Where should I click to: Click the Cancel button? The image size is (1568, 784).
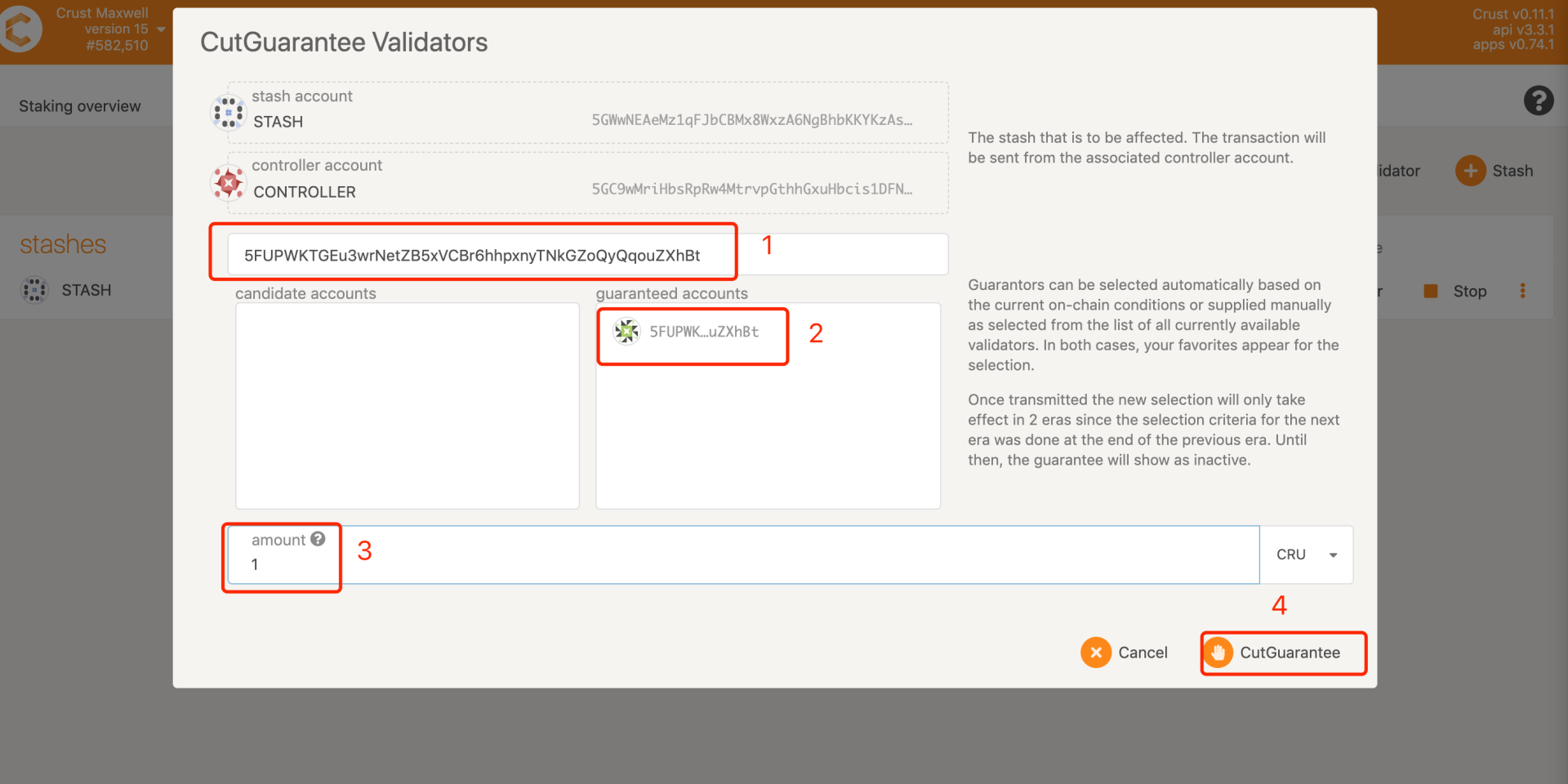click(1125, 653)
